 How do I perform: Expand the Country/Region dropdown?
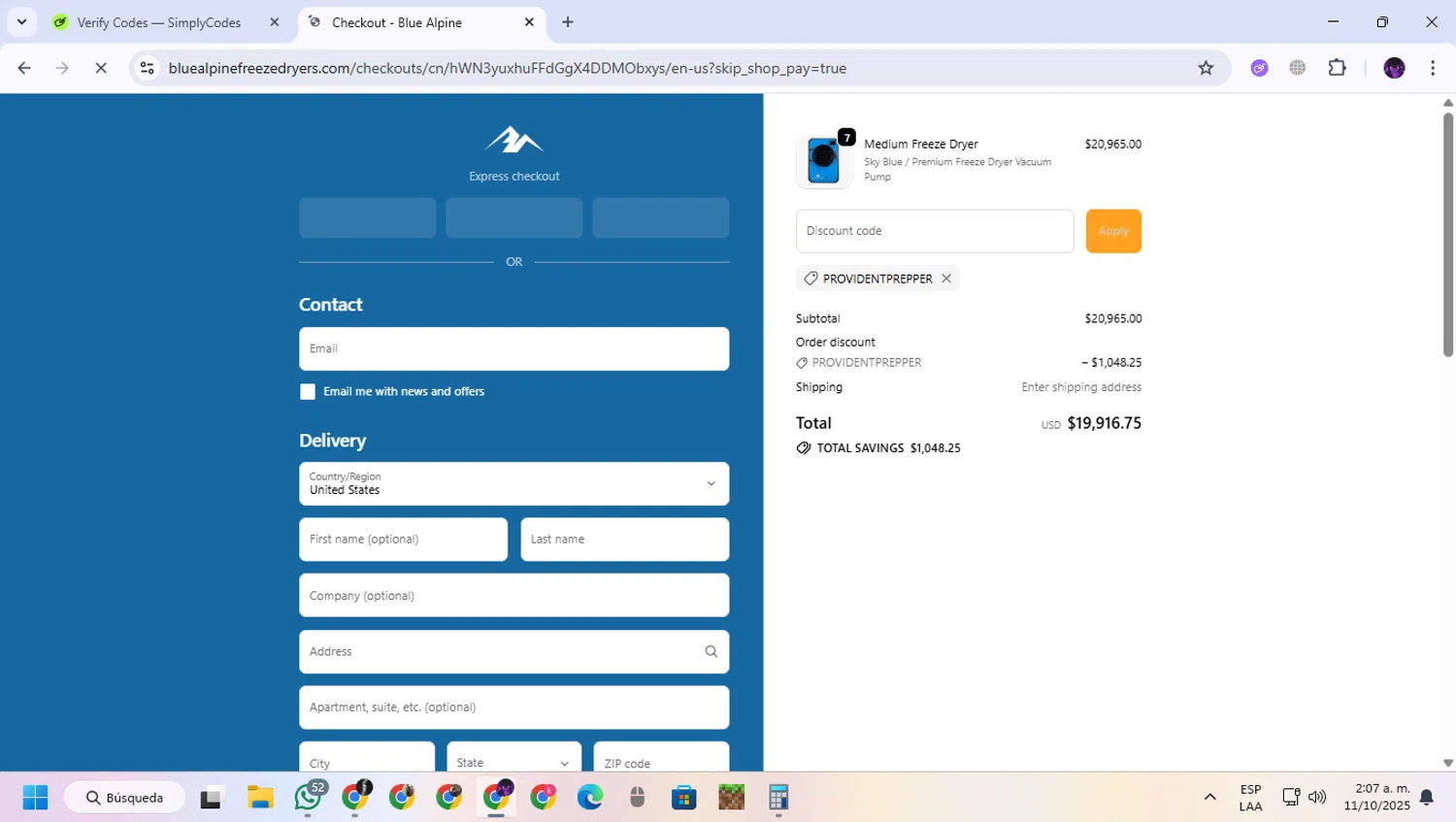514,483
